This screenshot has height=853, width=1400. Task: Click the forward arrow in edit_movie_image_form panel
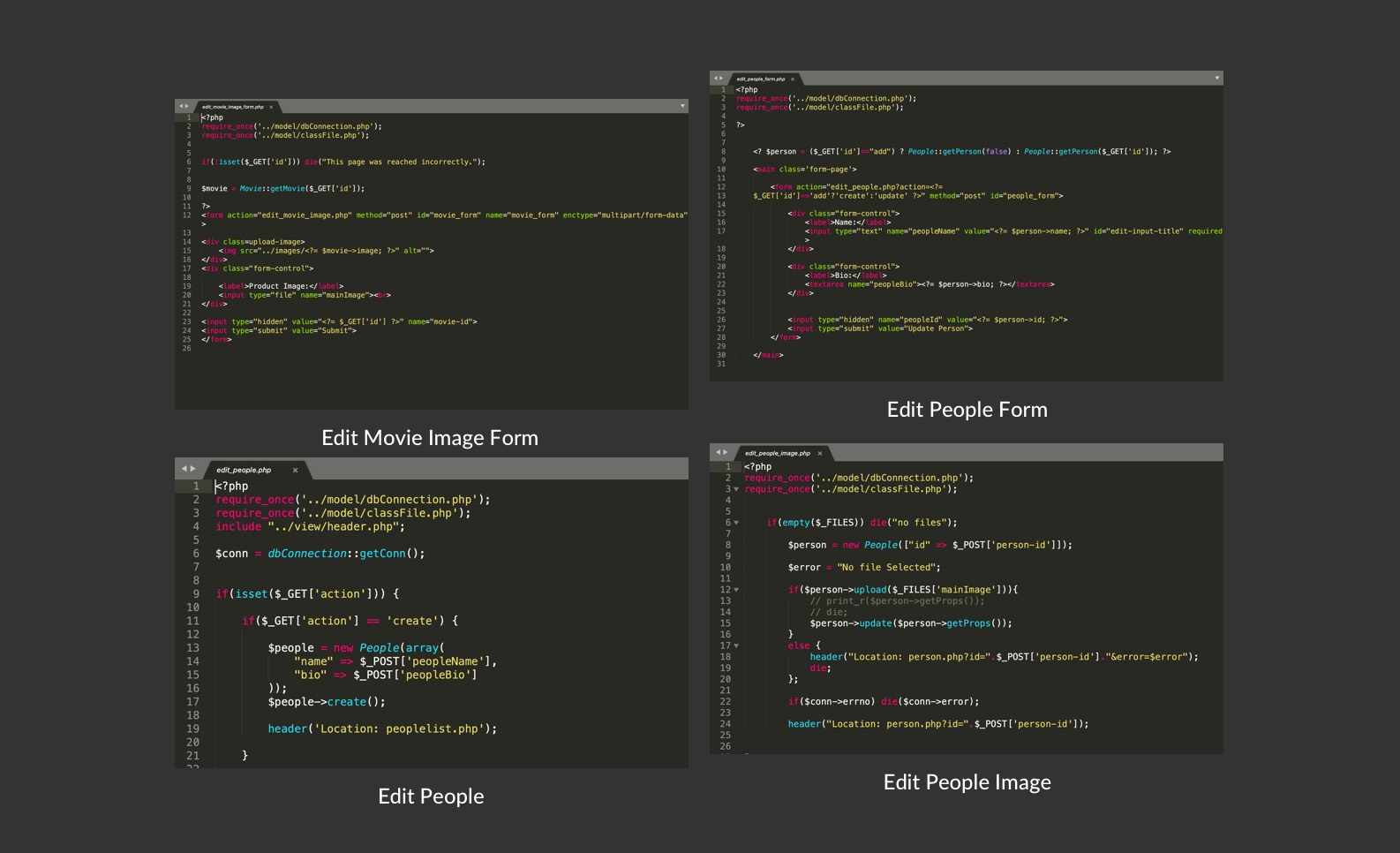(186, 106)
